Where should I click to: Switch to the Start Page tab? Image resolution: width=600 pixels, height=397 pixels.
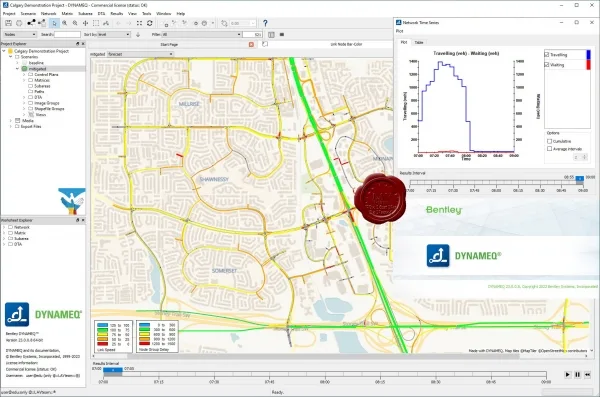tap(169, 44)
